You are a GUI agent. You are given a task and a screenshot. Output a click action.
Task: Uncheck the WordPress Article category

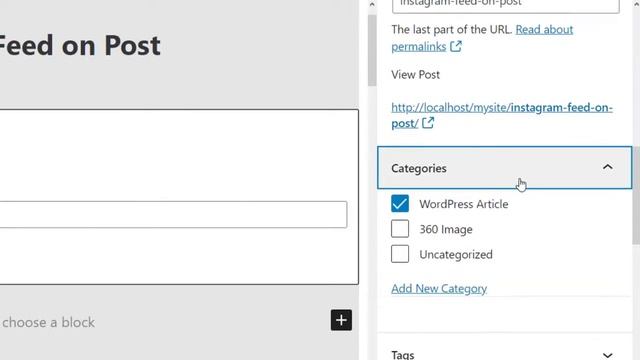pyautogui.click(x=400, y=204)
